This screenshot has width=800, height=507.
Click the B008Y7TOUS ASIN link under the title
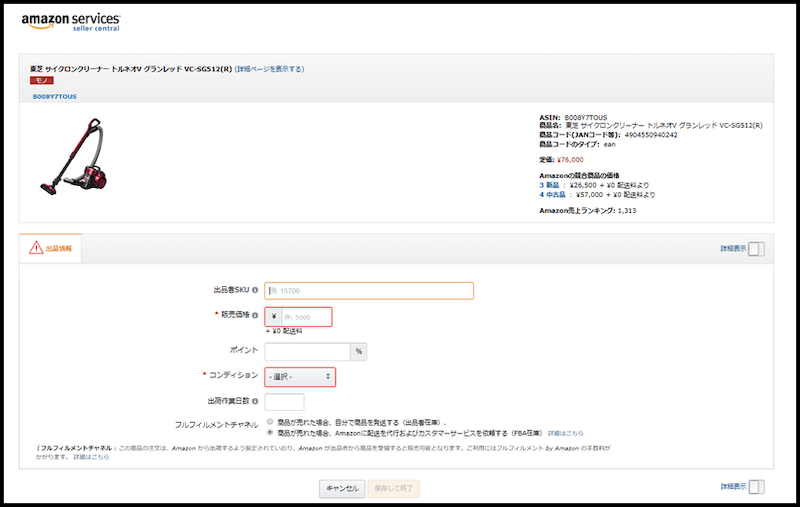tap(55, 96)
